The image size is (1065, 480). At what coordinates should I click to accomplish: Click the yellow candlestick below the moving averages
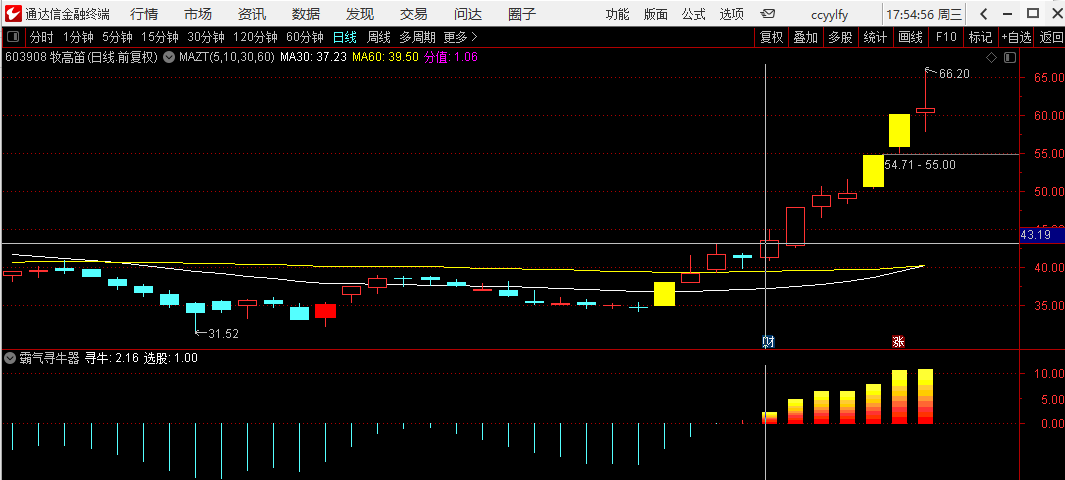tap(664, 294)
